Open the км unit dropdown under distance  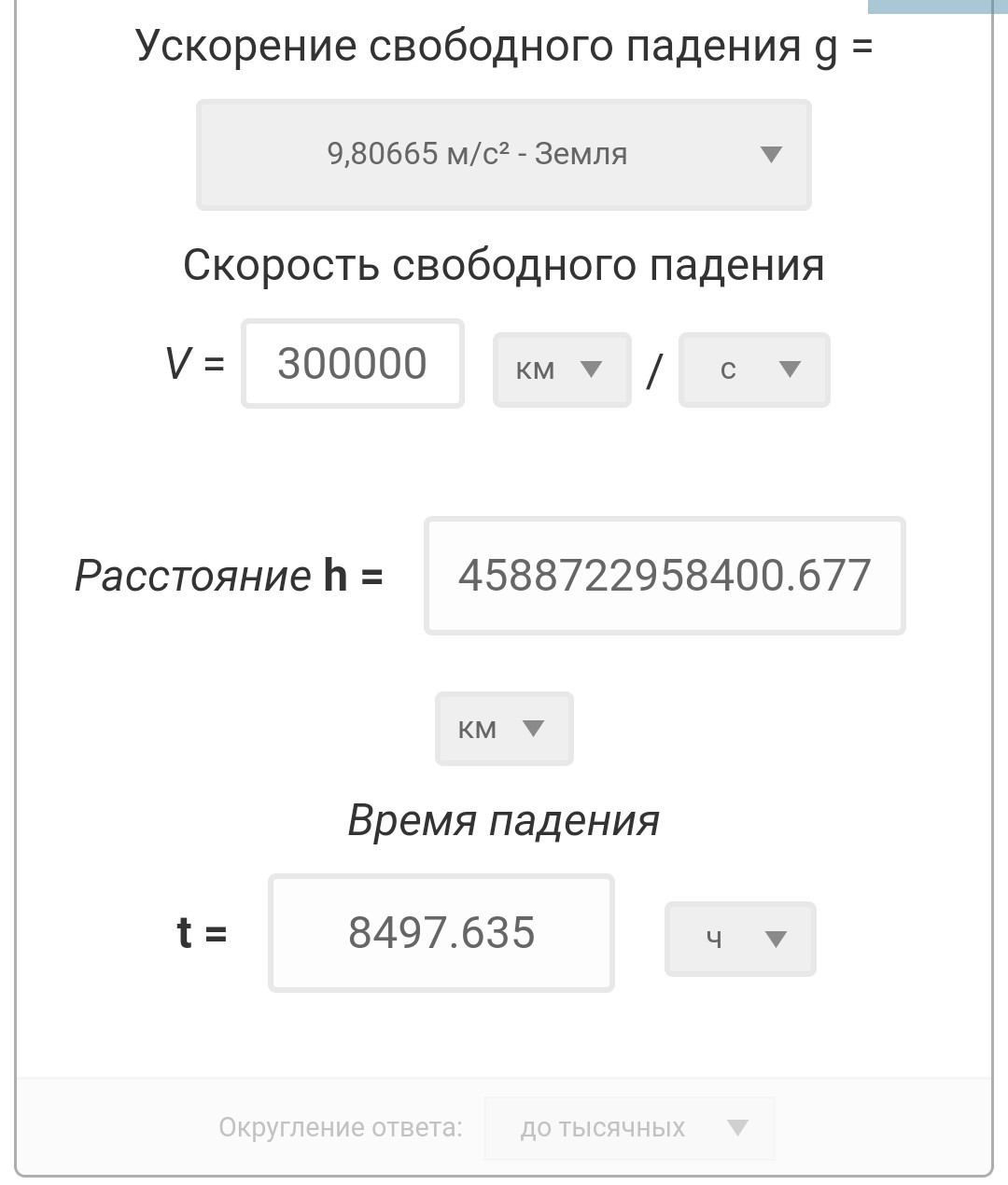(504, 729)
